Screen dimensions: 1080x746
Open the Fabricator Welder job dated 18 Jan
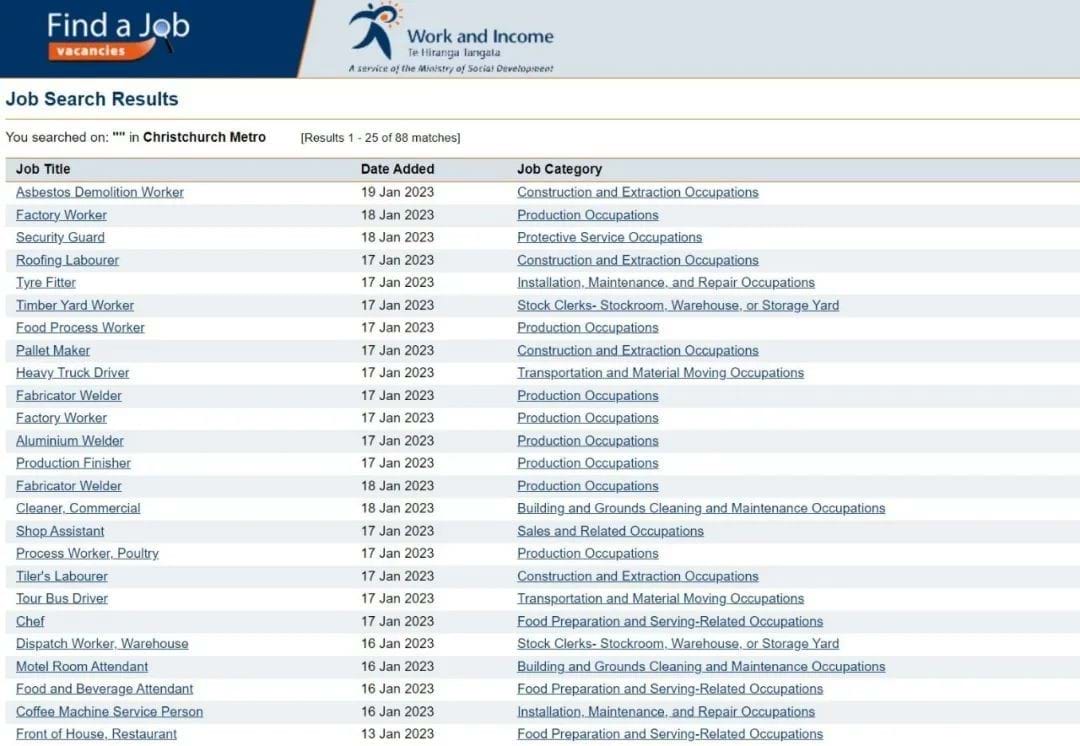click(69, 486)
